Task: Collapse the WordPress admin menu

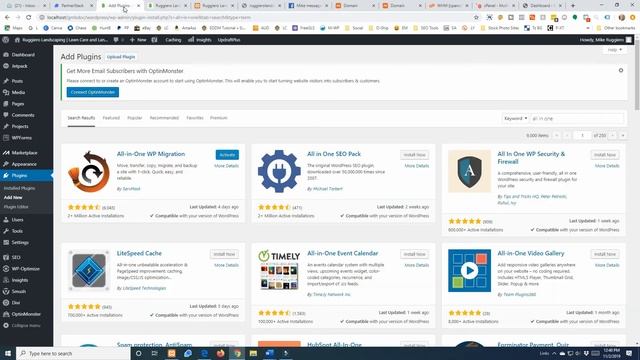Action: [25, 326]
